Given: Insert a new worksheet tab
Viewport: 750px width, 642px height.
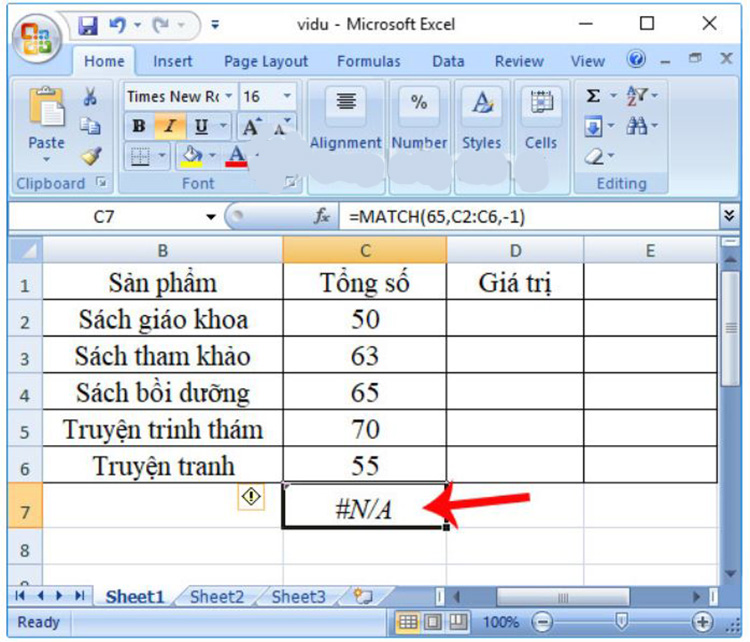Looking at the screenshot, I should pyautogui.click(x=362, y=596).
